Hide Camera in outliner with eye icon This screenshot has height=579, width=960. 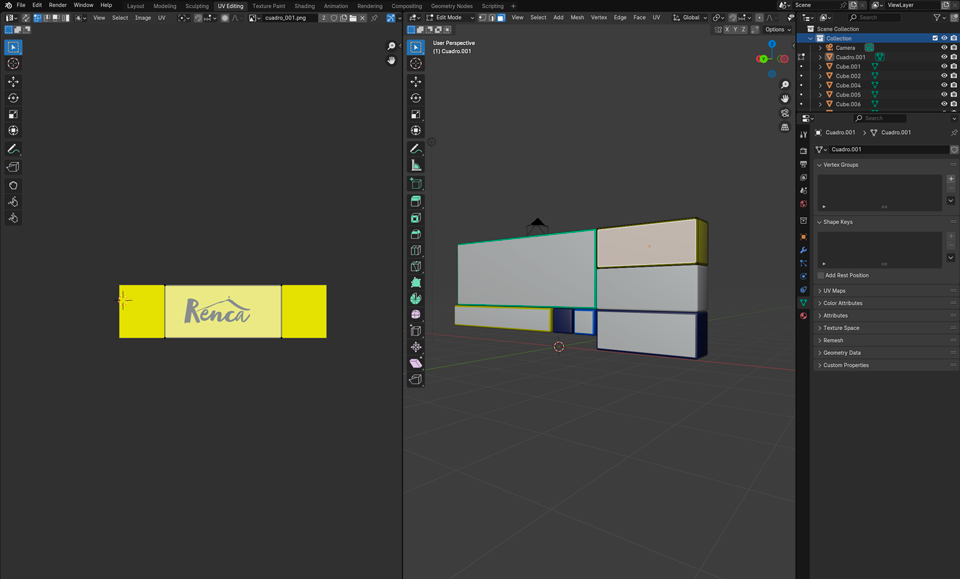coord(944,48)
